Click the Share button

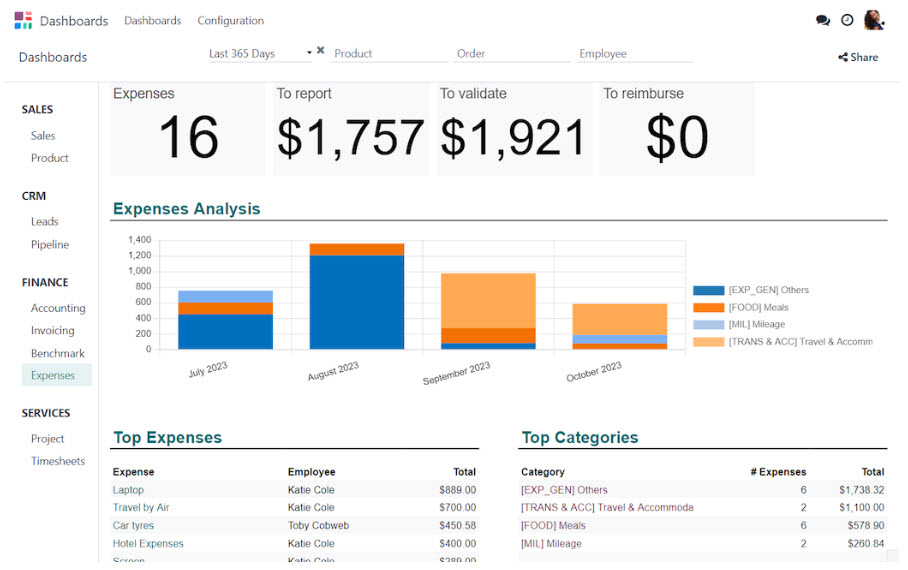tap(858, 58)
